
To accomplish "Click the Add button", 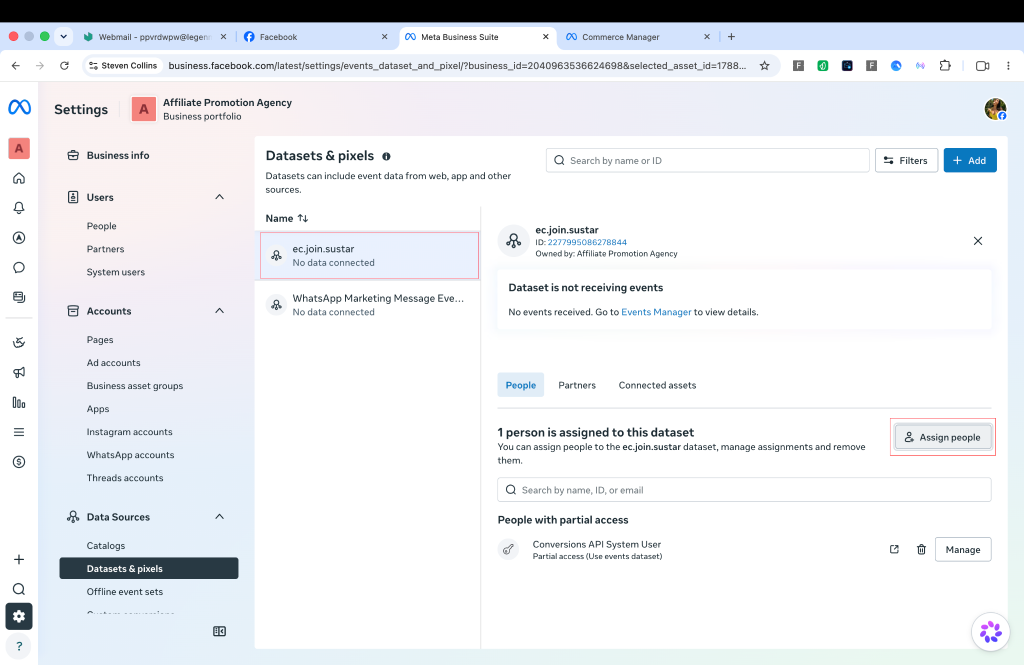I will coord(970,161).
